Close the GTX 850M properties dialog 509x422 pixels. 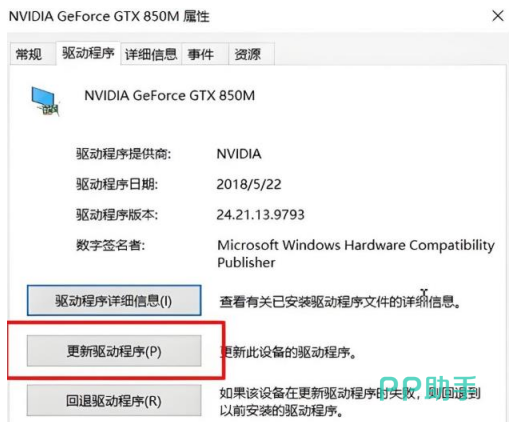click(498, 16)
